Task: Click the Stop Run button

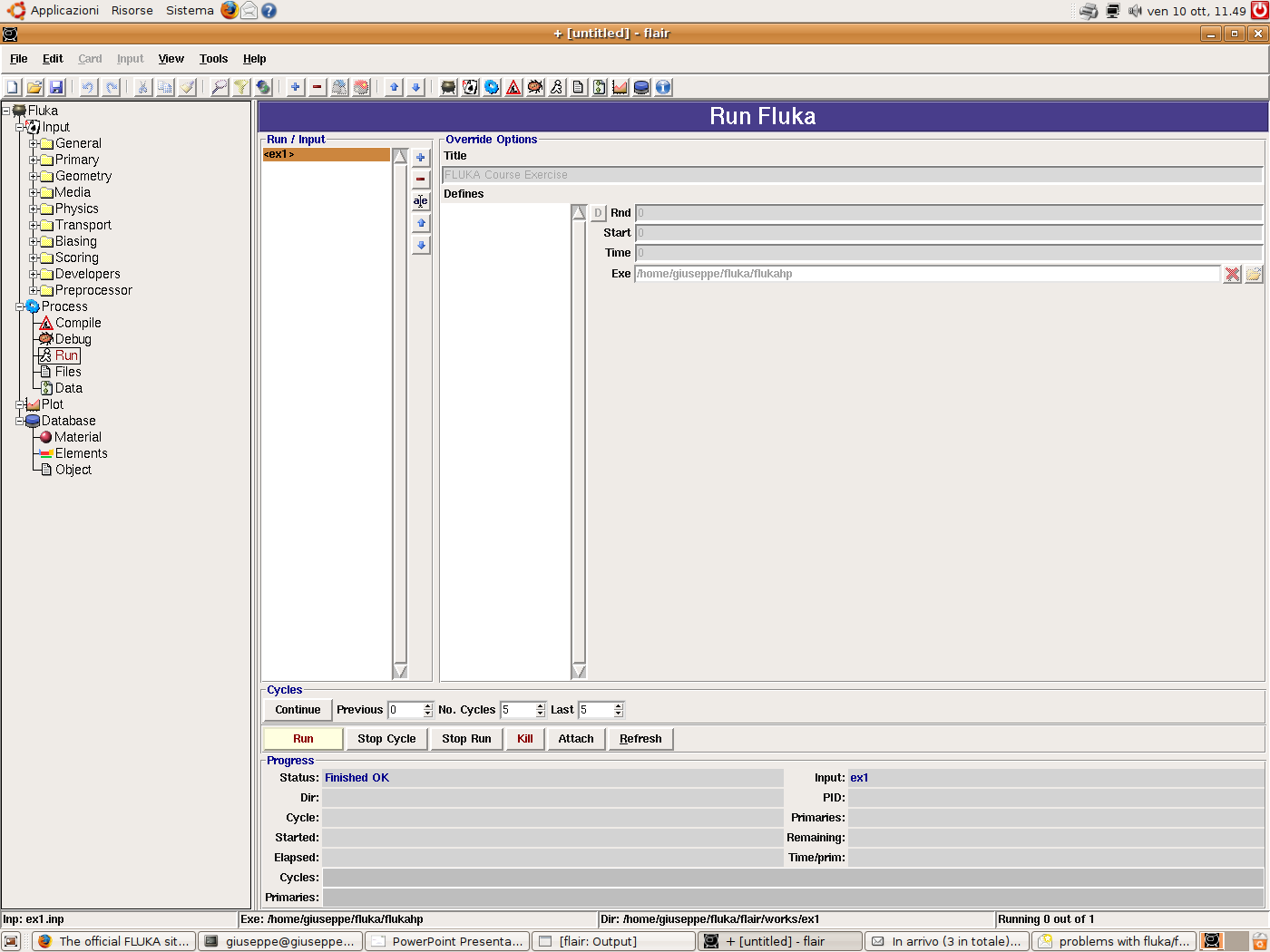Action: [x=466, y=739]
